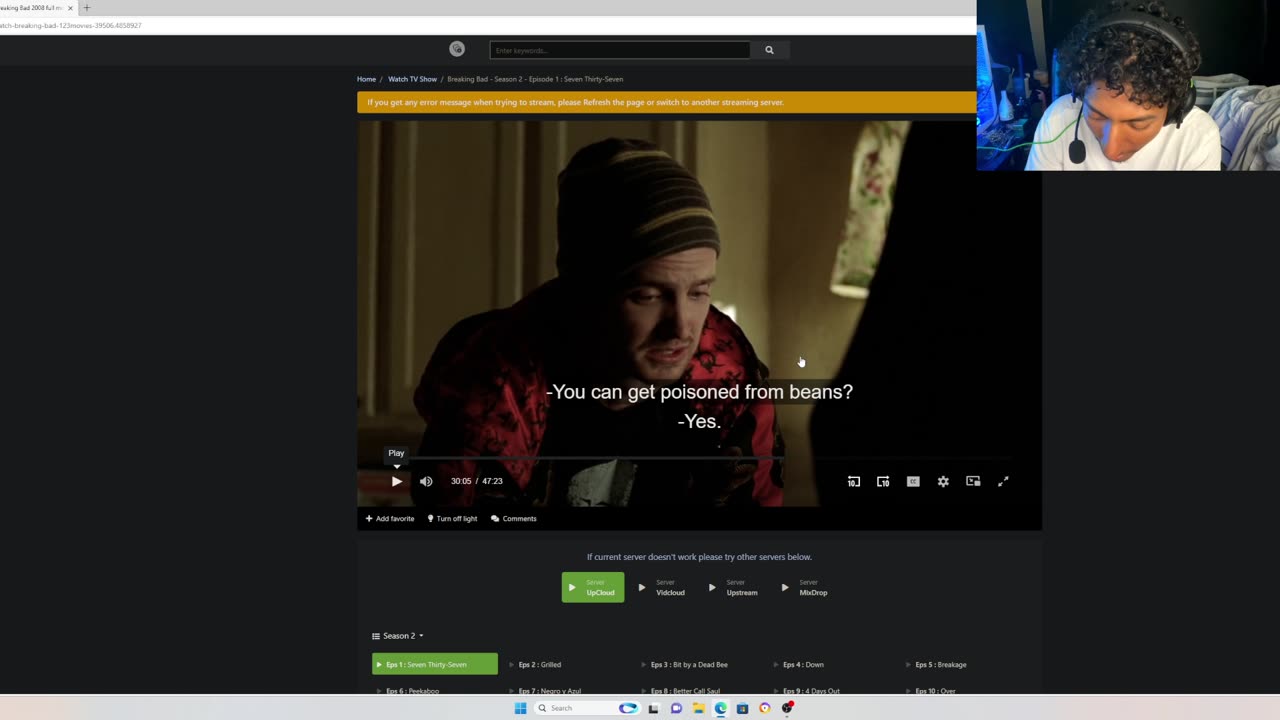The width and height of the screenshot is (1280, 720).
Task: Open the player settings gear
Action: pyautogui.click(x=943, y=481)
